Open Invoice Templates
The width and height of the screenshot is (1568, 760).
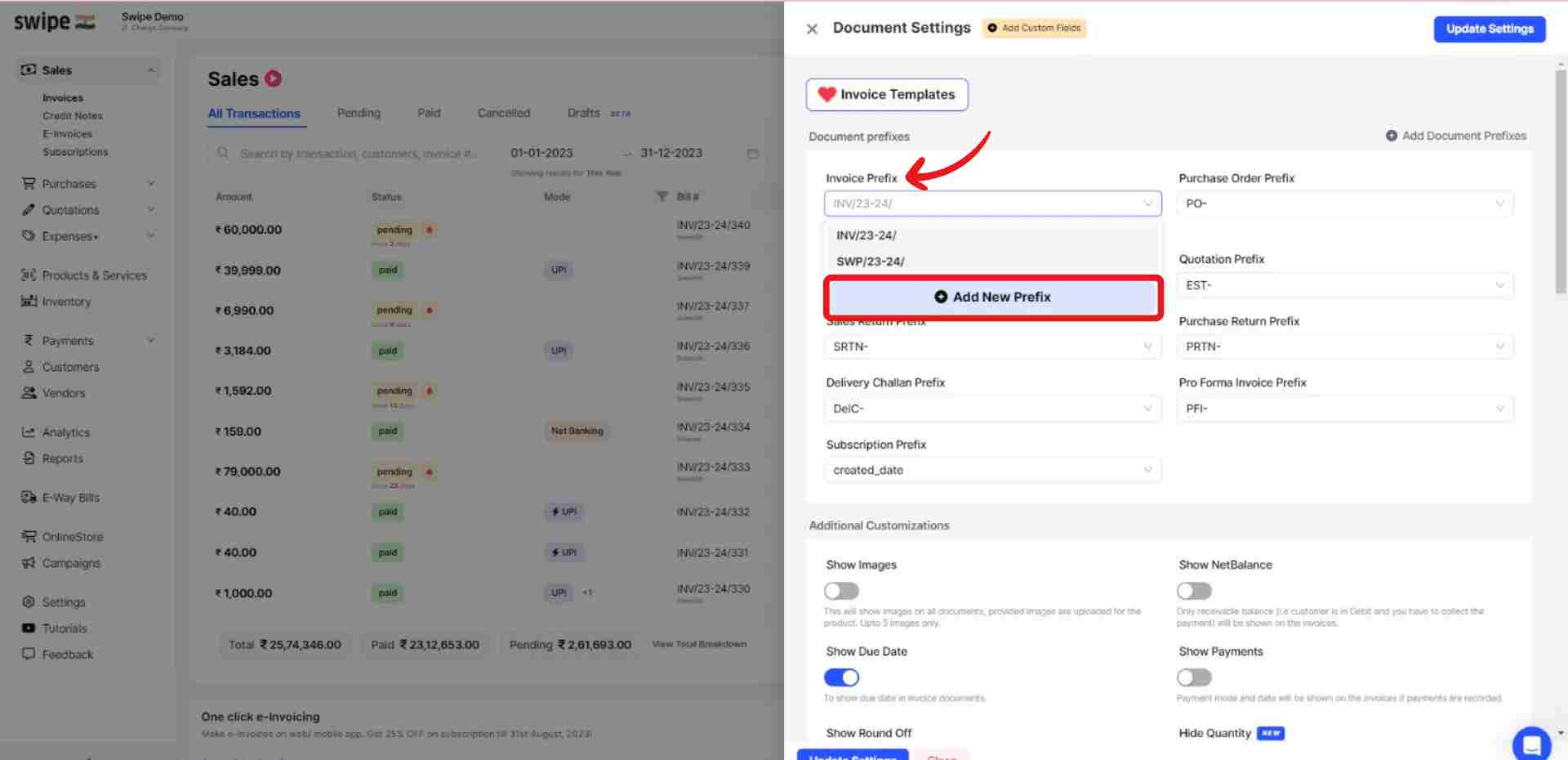887,95
